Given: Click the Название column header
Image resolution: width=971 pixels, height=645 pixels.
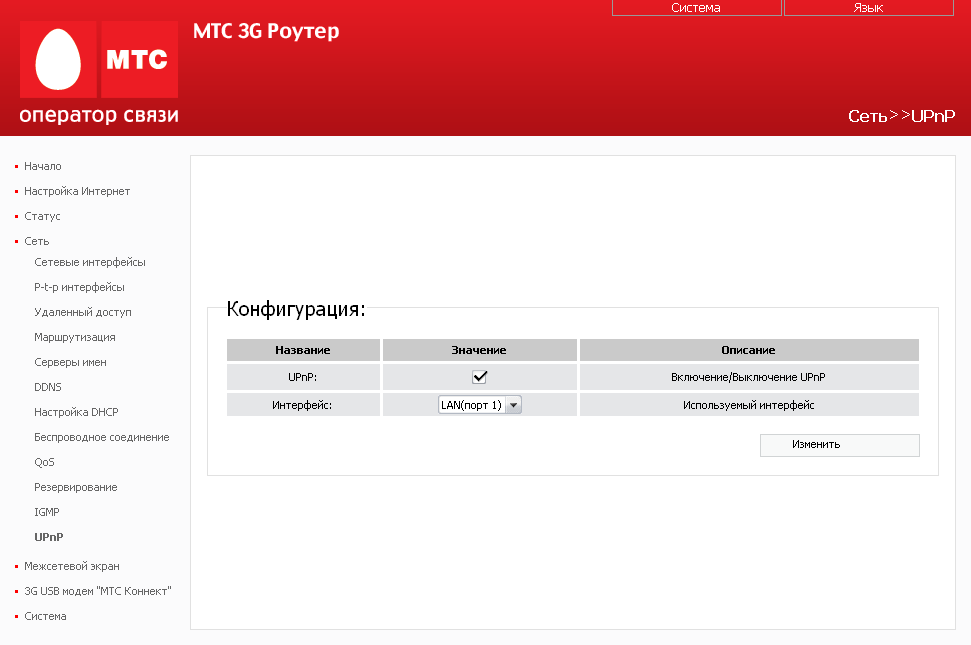Looking at the screenshot, I should pyautogui.click(x=303, y=350).
